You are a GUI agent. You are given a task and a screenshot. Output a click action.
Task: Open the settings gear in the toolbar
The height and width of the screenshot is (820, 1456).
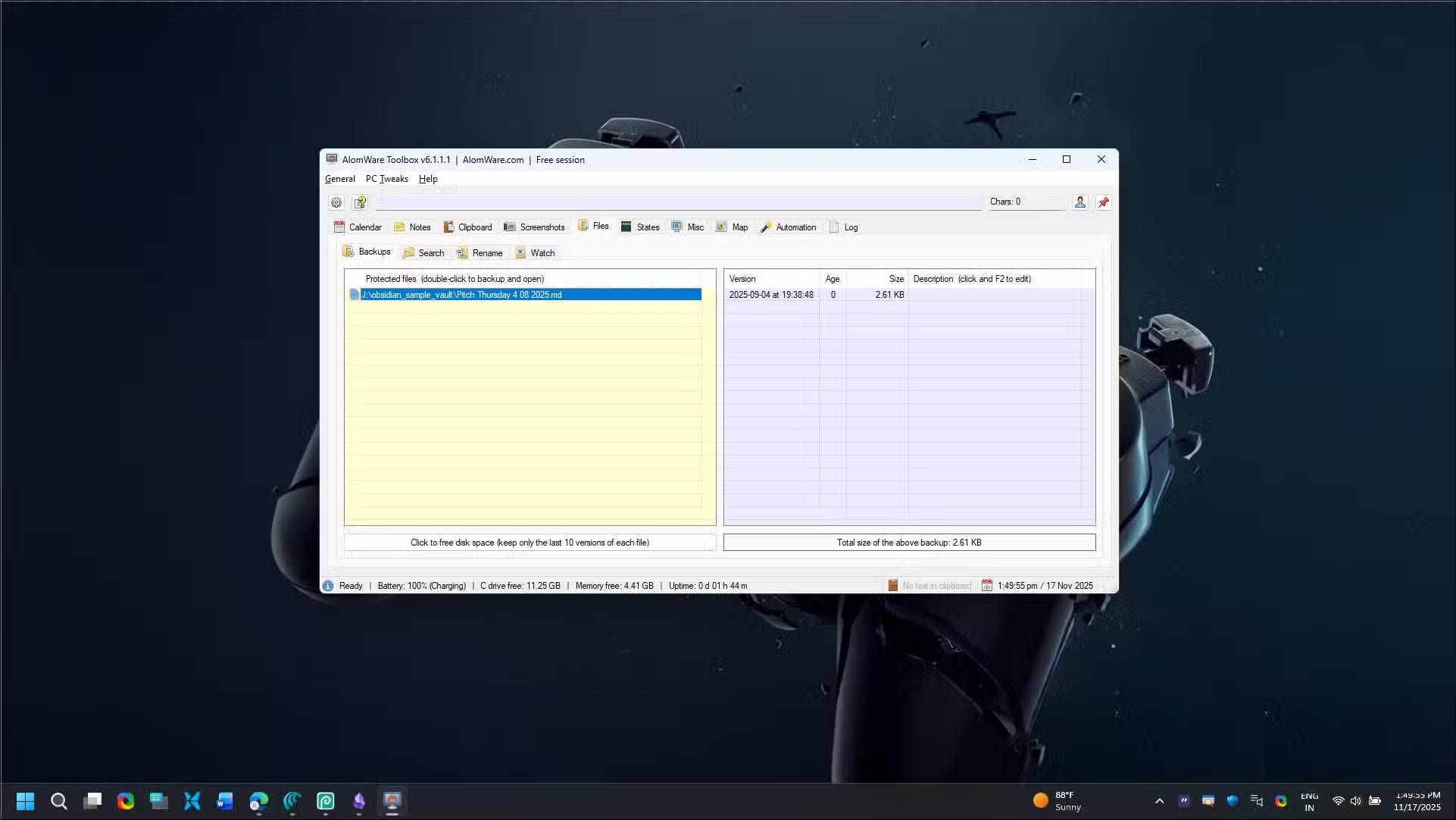(x=336, y=202)
